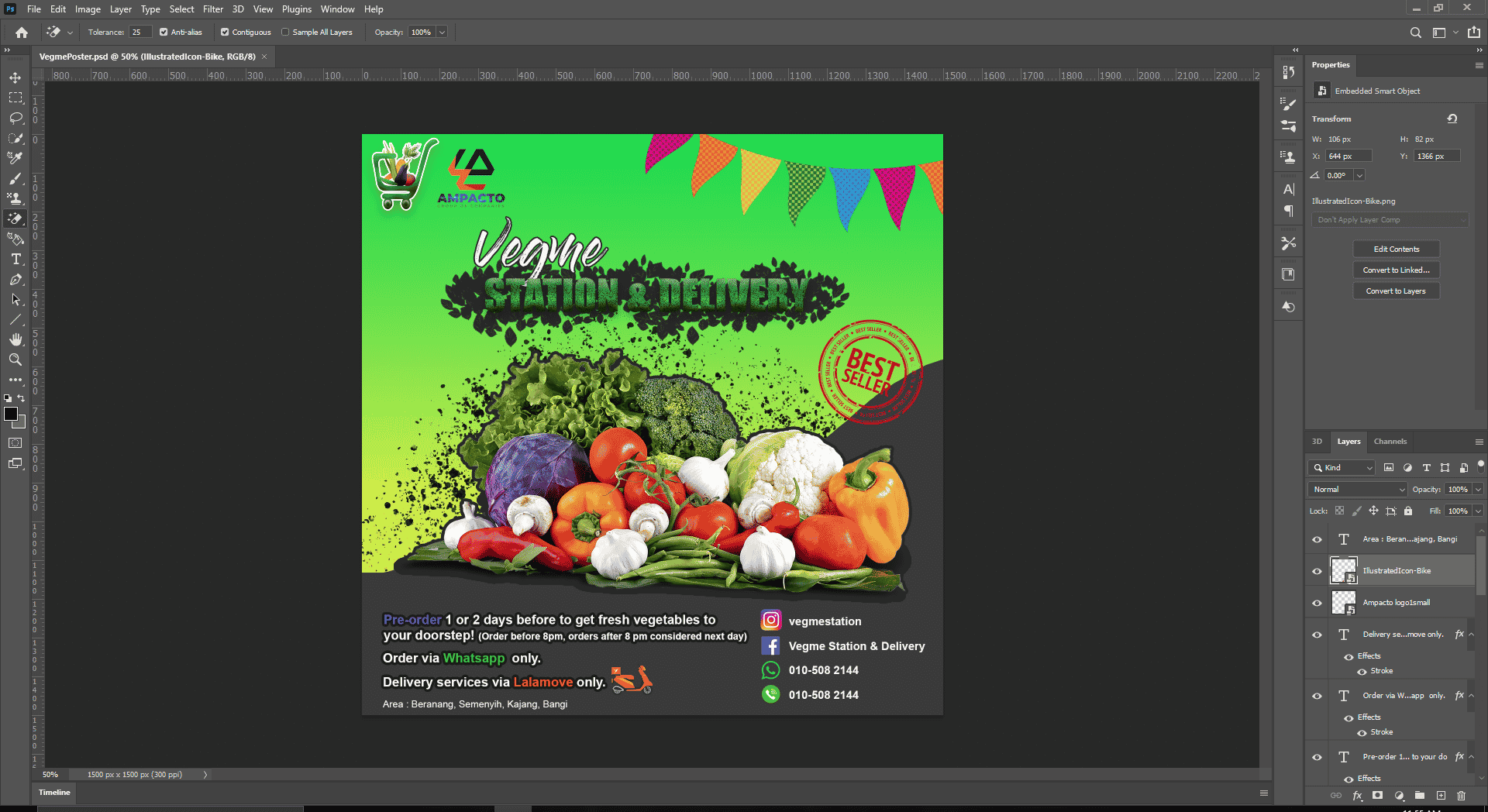The width and height of the screenshot is (1488, 812).
Task: Select the Zoom tool
Action: (15, 360)
